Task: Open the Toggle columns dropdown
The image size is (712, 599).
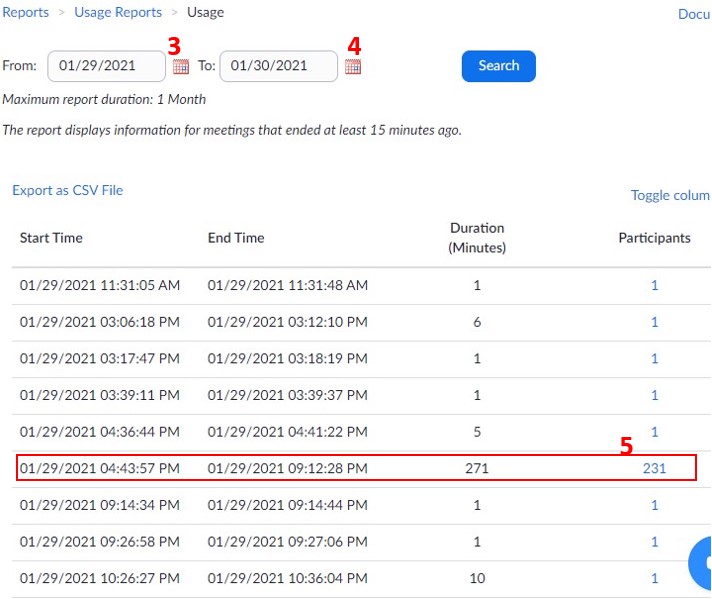Action: click(x=670, y=195)
